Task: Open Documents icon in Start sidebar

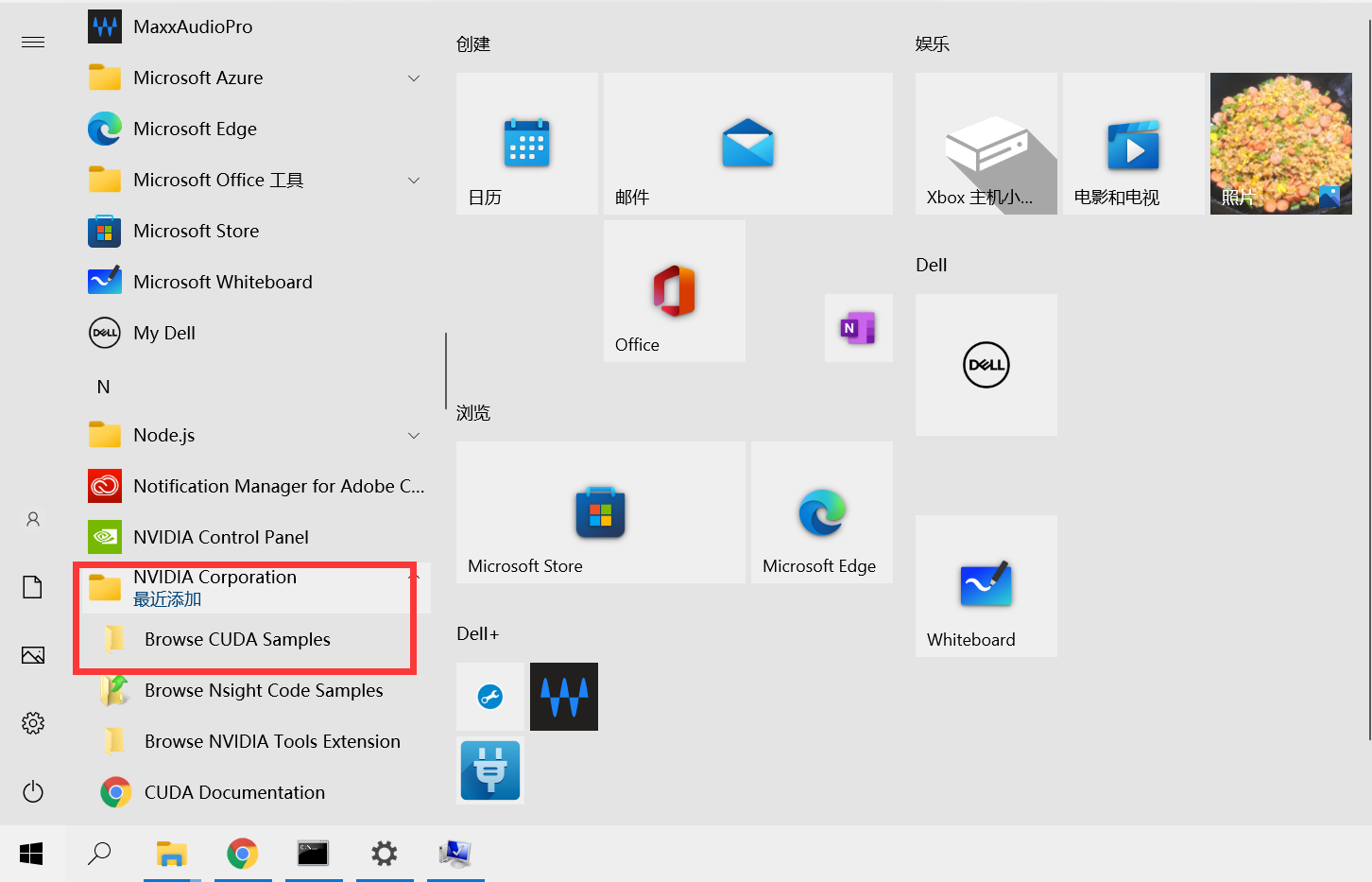Action: pyautogui.click(x=33, y=587)
